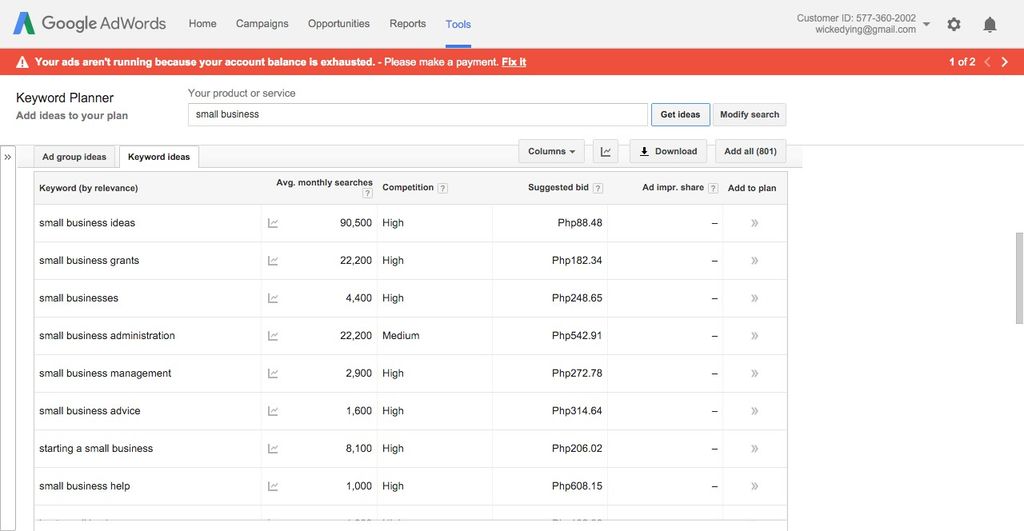Viewport: 1024px width, 531px height.
Task: Click the Modify search button
Action: (x=750, y=114)
